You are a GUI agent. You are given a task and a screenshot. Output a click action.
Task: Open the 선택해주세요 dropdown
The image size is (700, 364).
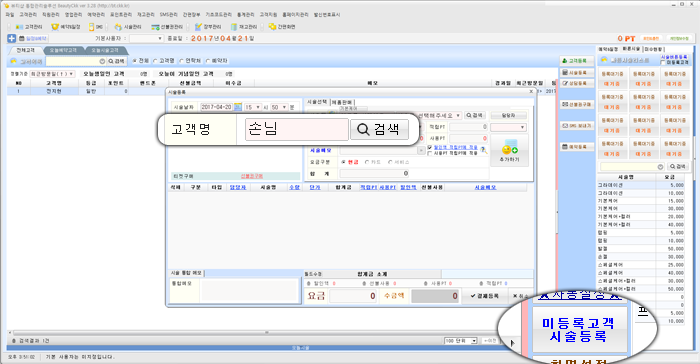tap(439, 115)
